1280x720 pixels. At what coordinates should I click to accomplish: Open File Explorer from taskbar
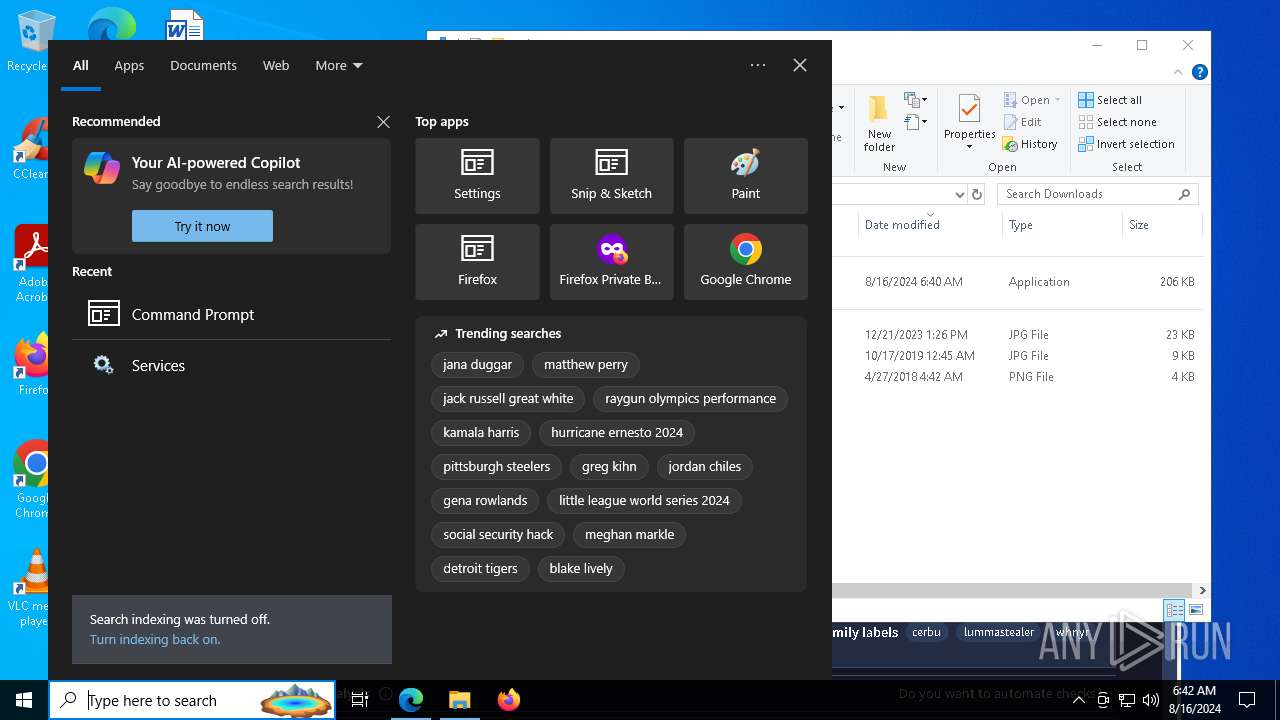pos(459,700)
